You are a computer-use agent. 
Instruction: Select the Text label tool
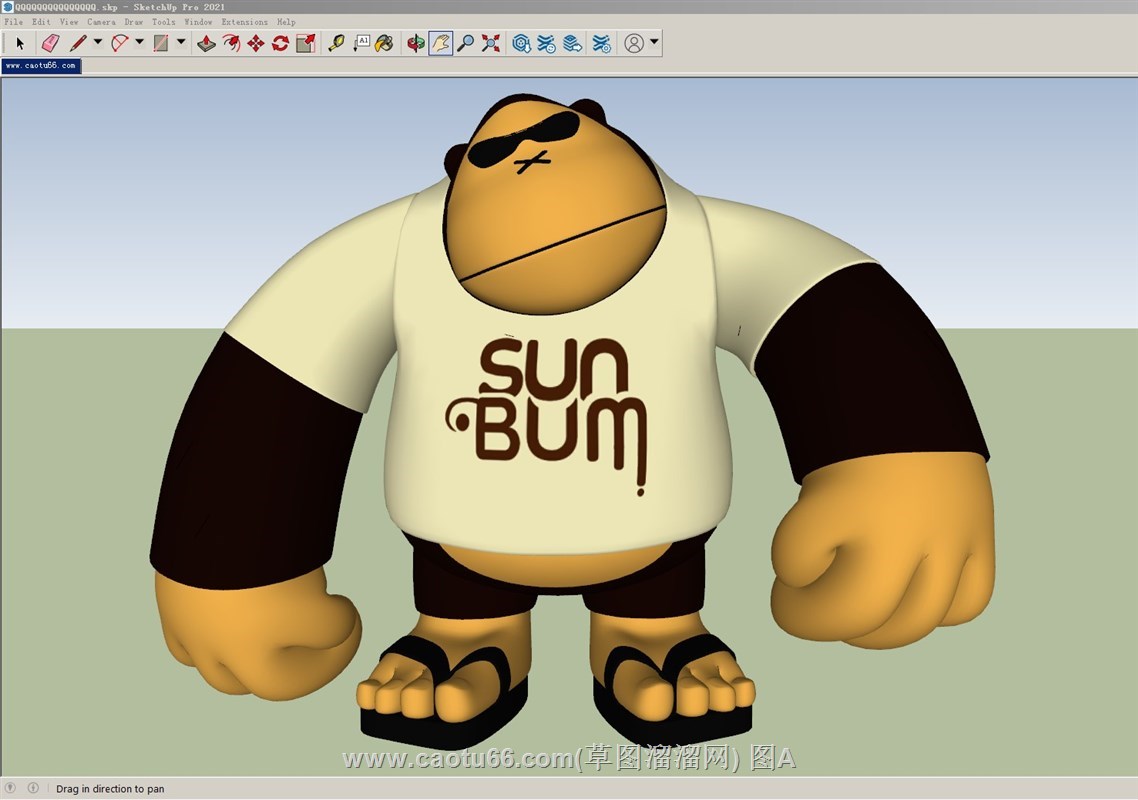pyautogui.click(x=361, y=44)
